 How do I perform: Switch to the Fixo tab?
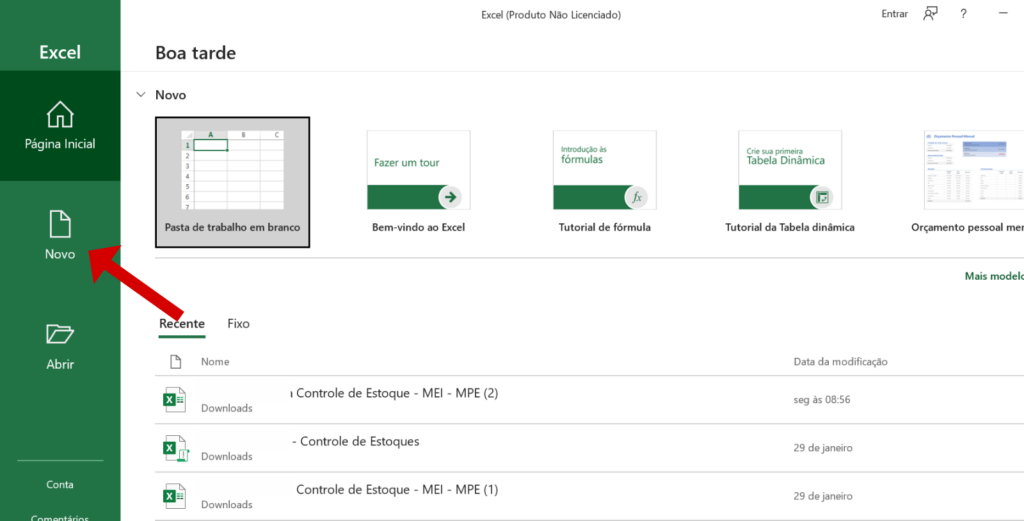[x=238, y=324]
